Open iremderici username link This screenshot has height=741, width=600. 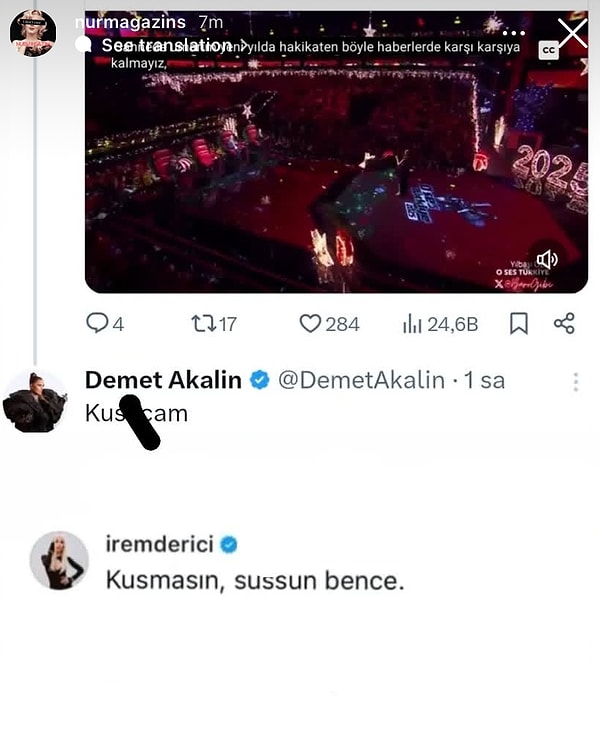[158, 544]
